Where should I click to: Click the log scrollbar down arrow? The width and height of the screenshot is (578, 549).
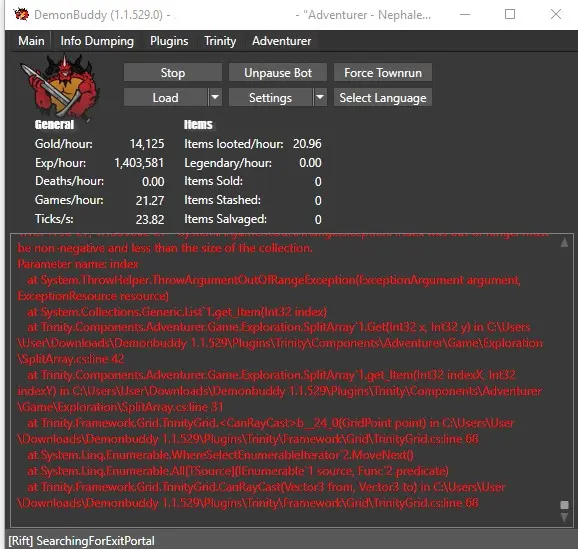click(x=564, y=518)
